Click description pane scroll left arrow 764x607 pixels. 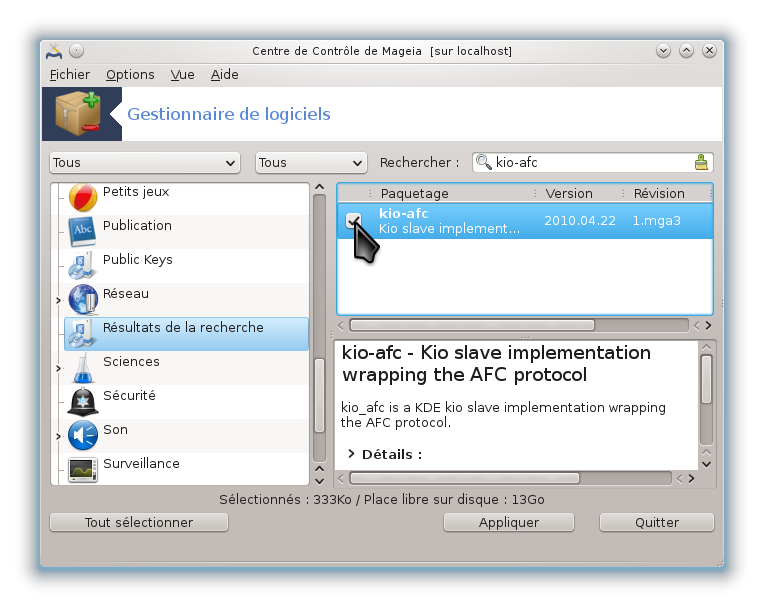pos(341,478)
